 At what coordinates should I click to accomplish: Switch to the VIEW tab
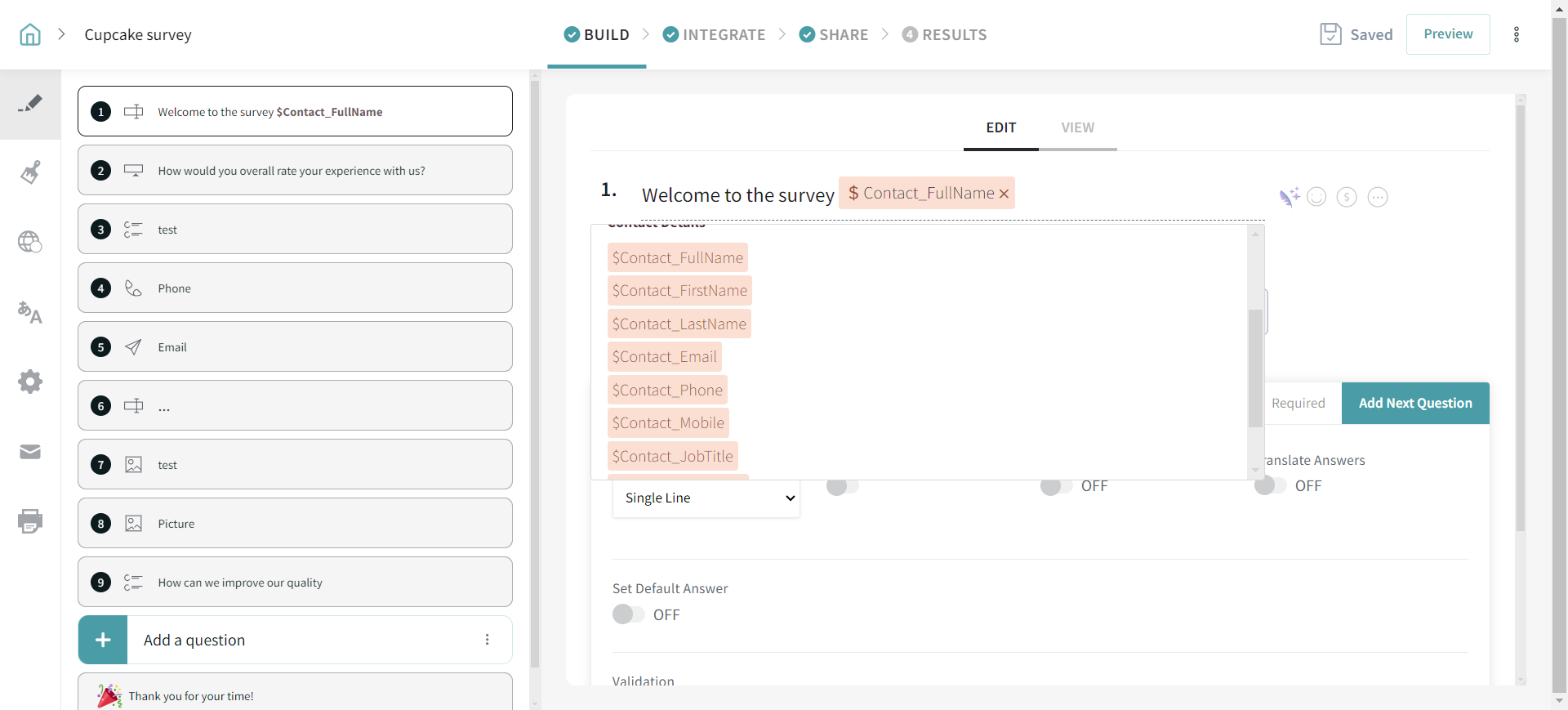tap(1077, 127)
